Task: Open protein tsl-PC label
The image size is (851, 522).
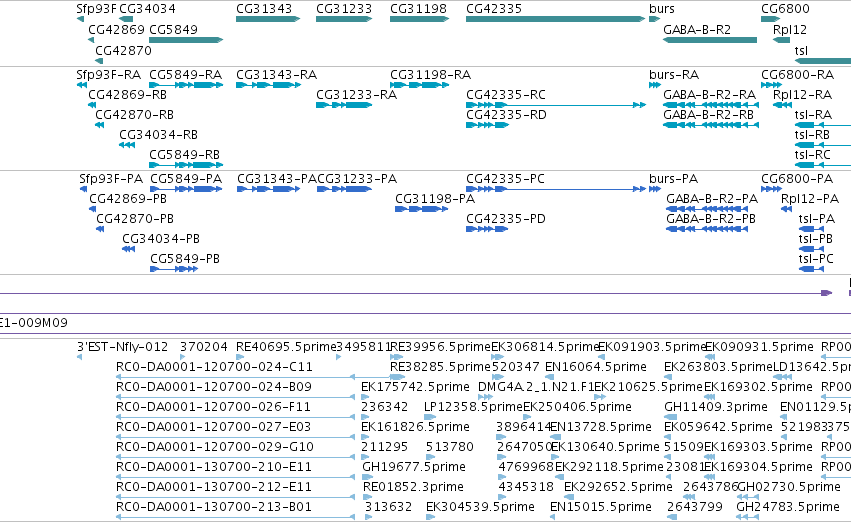Action: point(816,259)
